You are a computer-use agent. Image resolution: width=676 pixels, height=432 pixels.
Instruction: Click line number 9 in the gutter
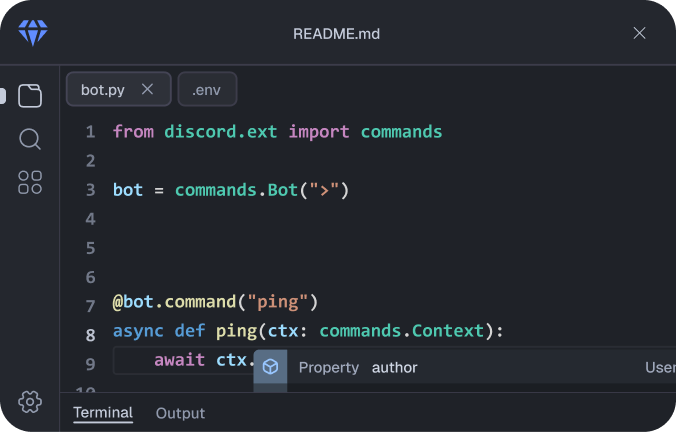tap(91, 364)
